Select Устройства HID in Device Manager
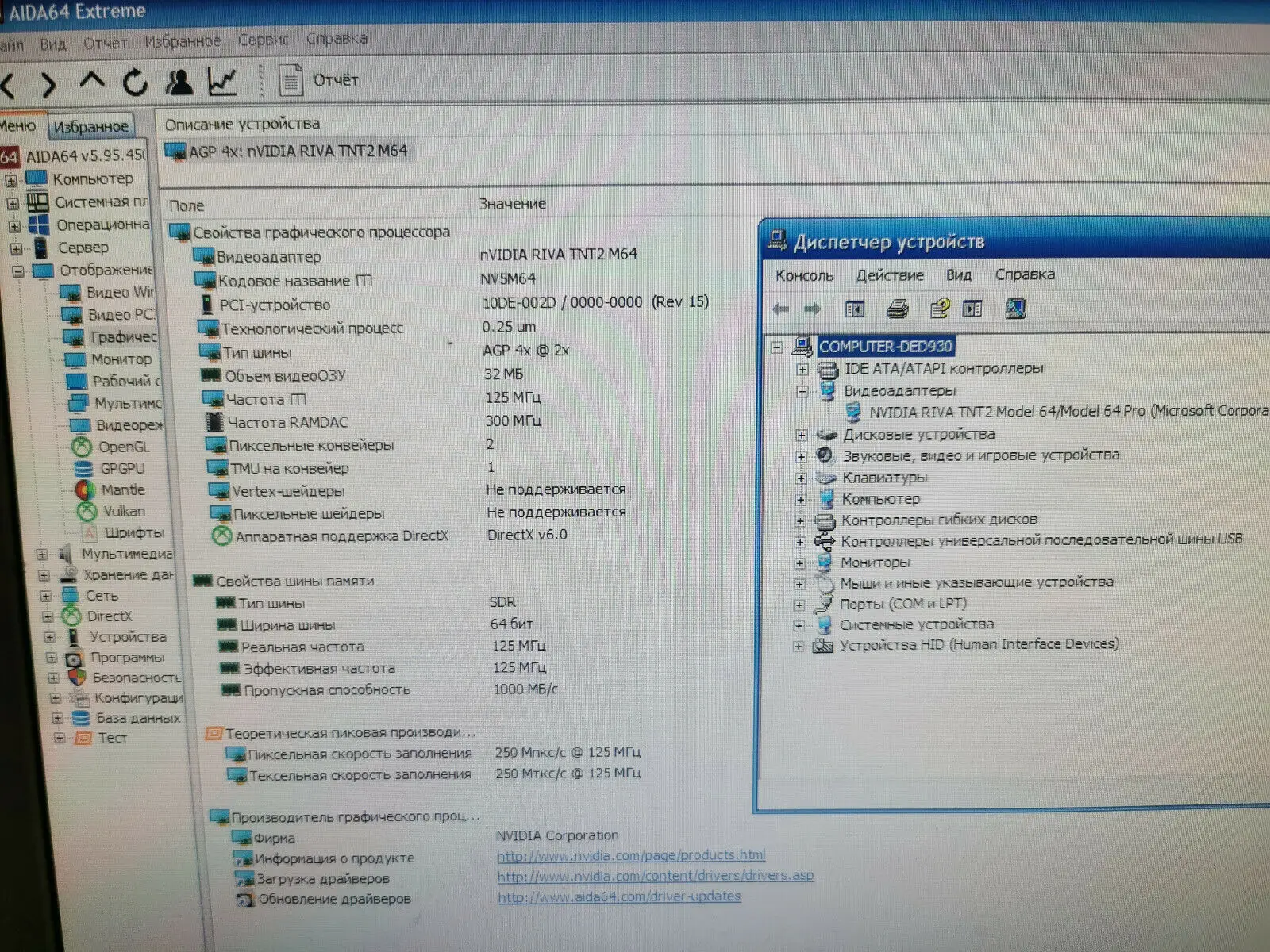This screenshot has height=952, width=1270. point(979,644)
